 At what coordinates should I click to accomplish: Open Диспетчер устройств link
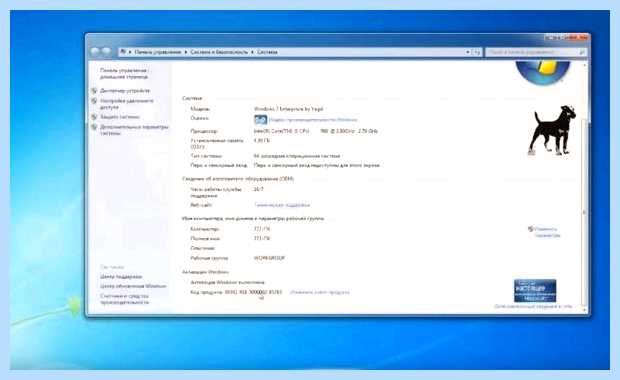click(125, 91)
